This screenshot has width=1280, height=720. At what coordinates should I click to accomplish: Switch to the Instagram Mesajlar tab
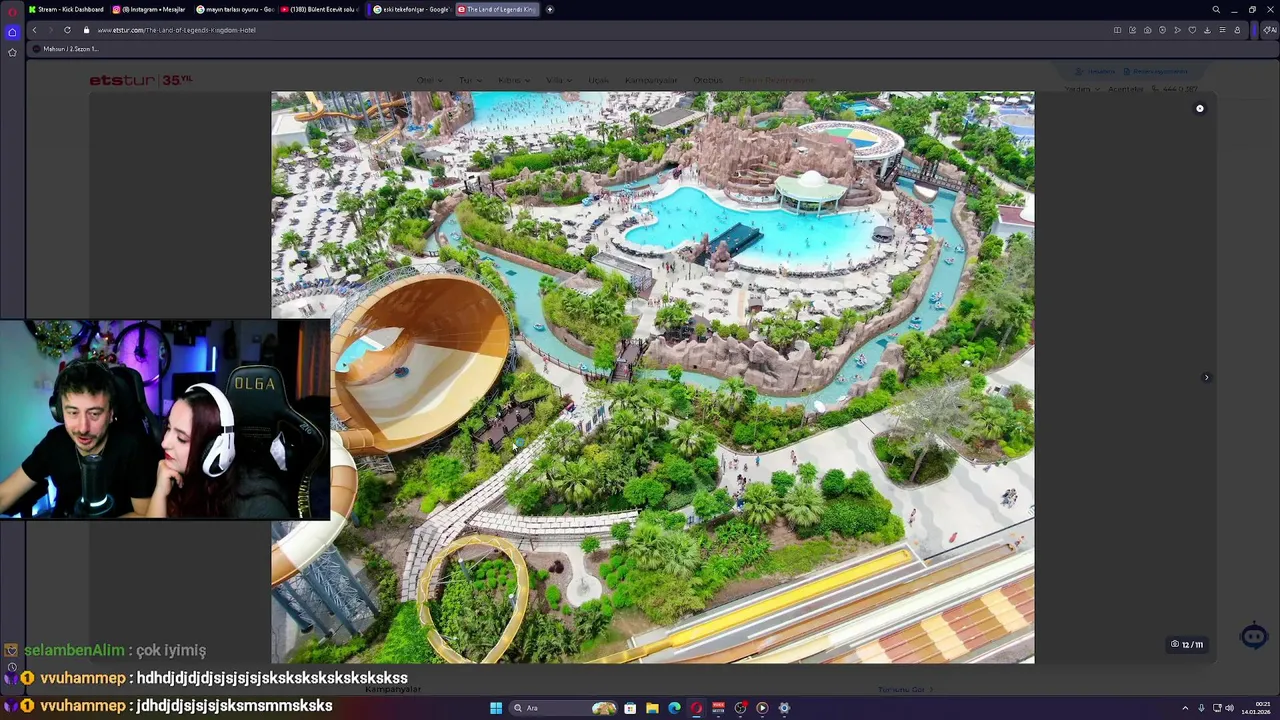[149, 10]
